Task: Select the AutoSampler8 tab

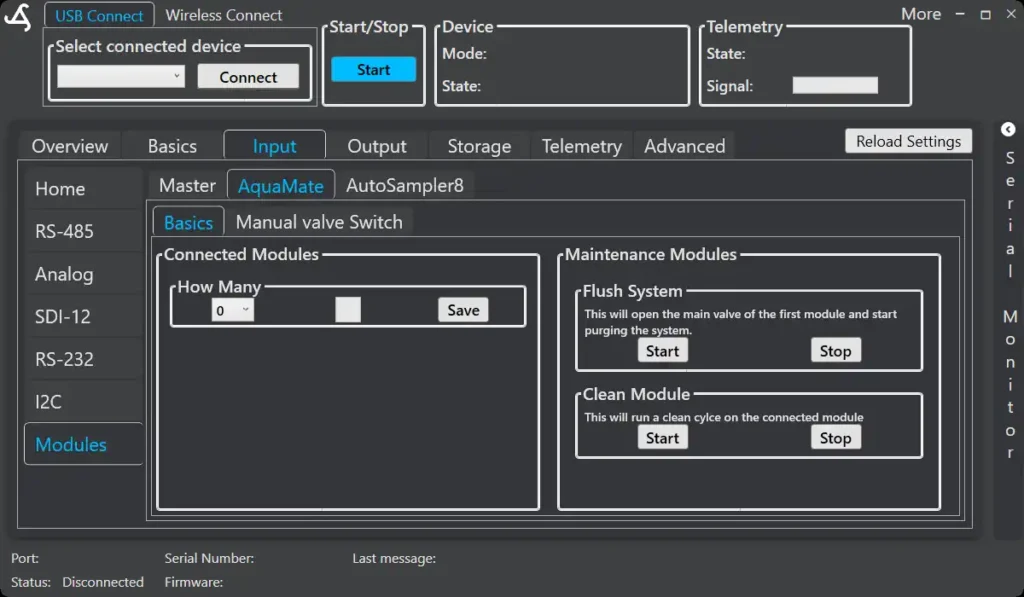Action: (x=404, y=185)
